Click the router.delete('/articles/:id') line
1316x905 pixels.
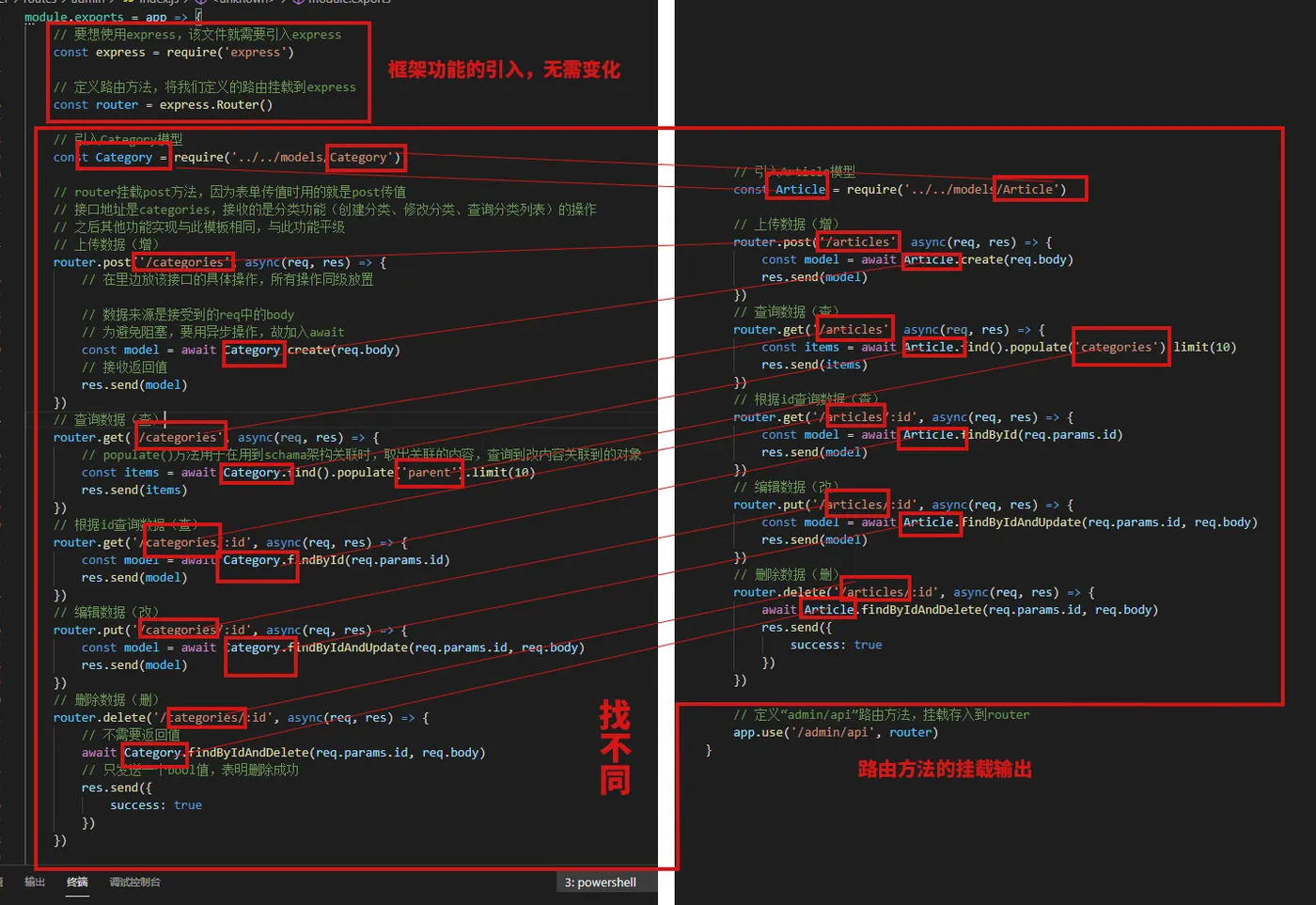[915, 592]
